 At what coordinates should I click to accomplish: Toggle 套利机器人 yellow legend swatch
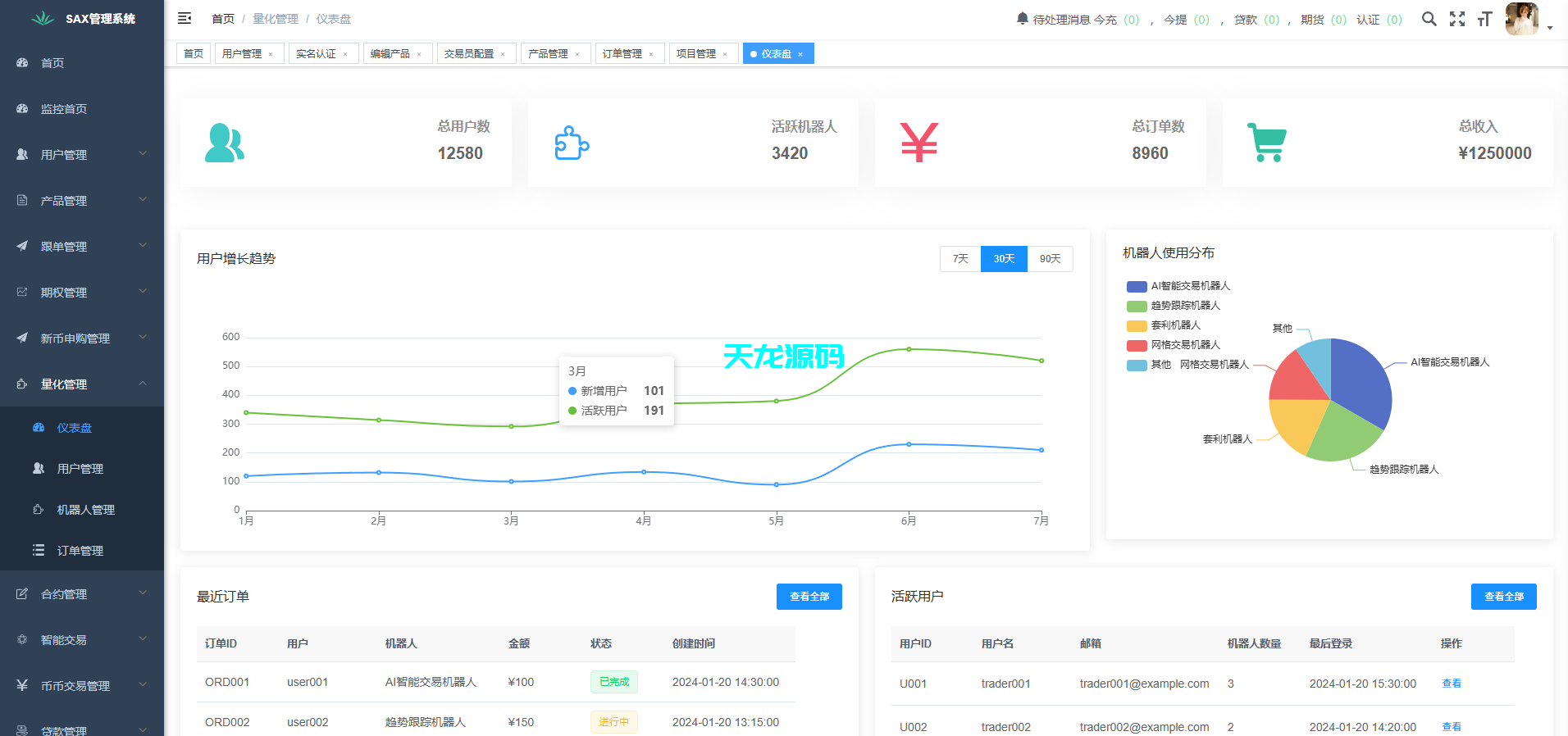(1137, 325)
